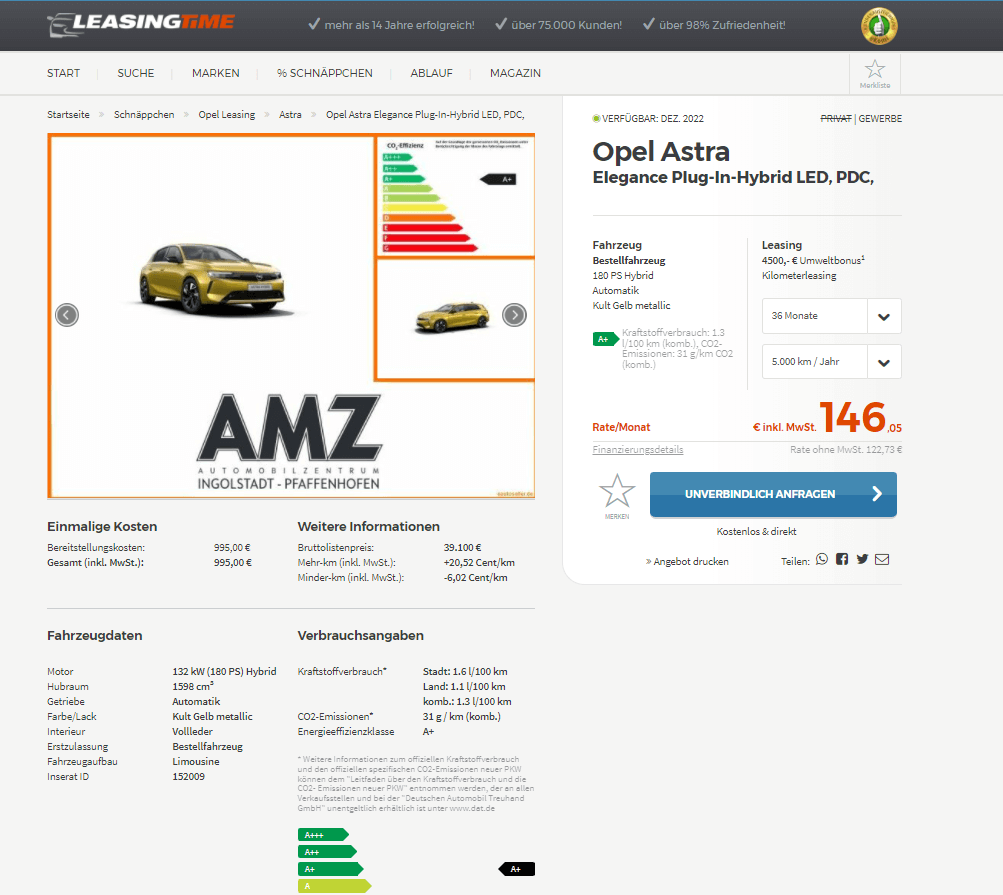Image resolution: width=1003 pixels, height=895 pixels.
Task: Click the Merken star icon beside the request button
Action: (617, 493)
